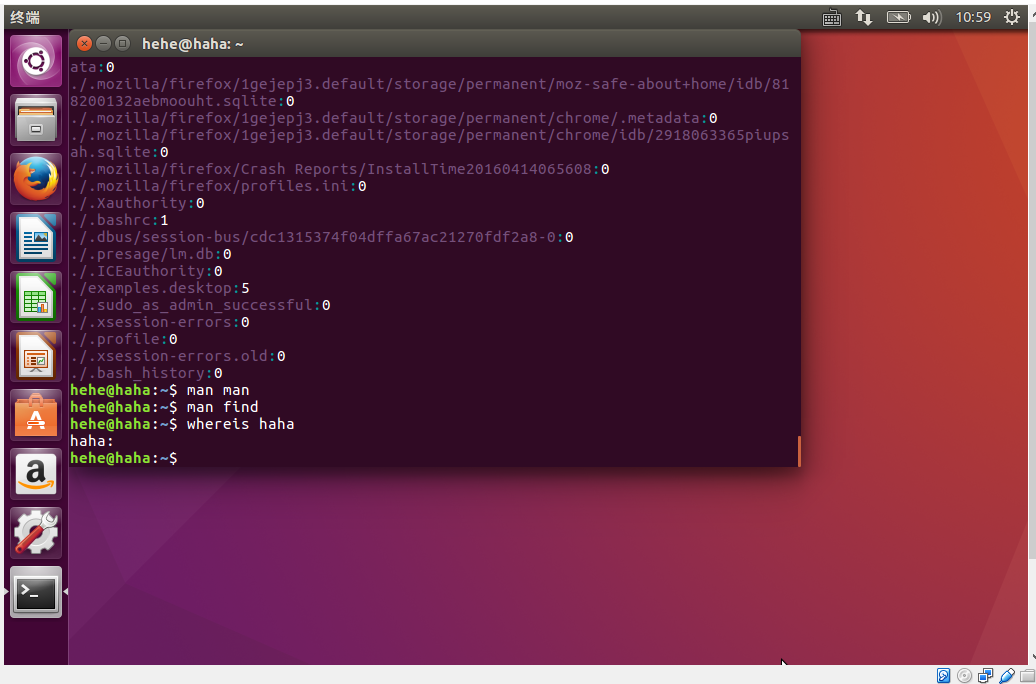
Task: Click the chrome/.metadata:0 output line
Action: pyautogui.click(x=394, y=118)
